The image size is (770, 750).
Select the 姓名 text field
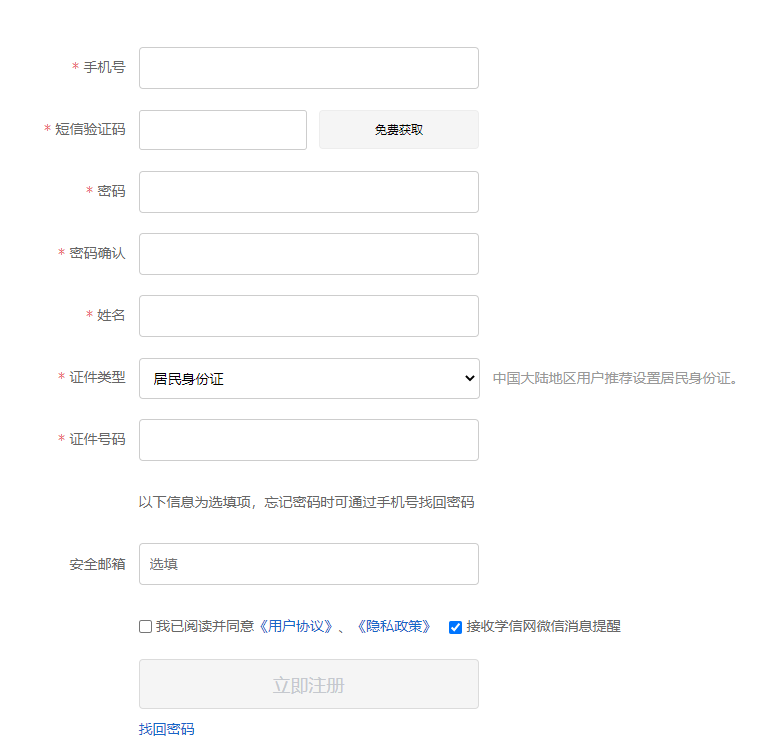coord(309,316)
